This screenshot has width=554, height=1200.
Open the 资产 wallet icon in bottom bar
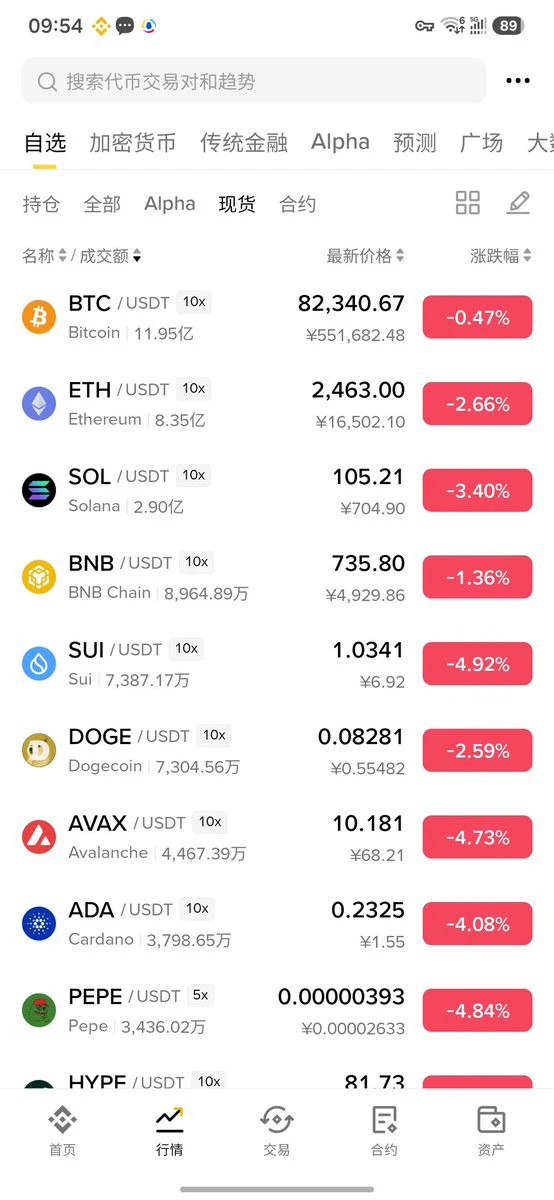(491, 1120)
